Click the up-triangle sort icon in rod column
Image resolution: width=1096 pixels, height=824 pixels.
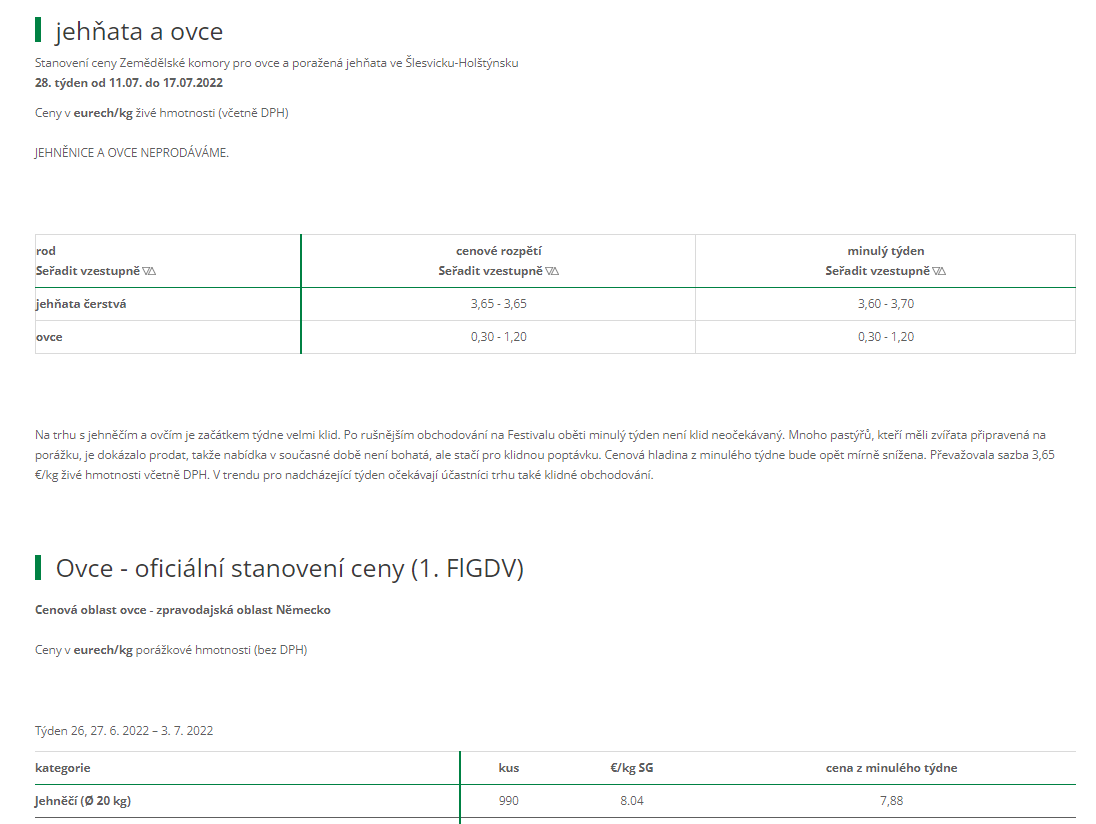[153, 272]
